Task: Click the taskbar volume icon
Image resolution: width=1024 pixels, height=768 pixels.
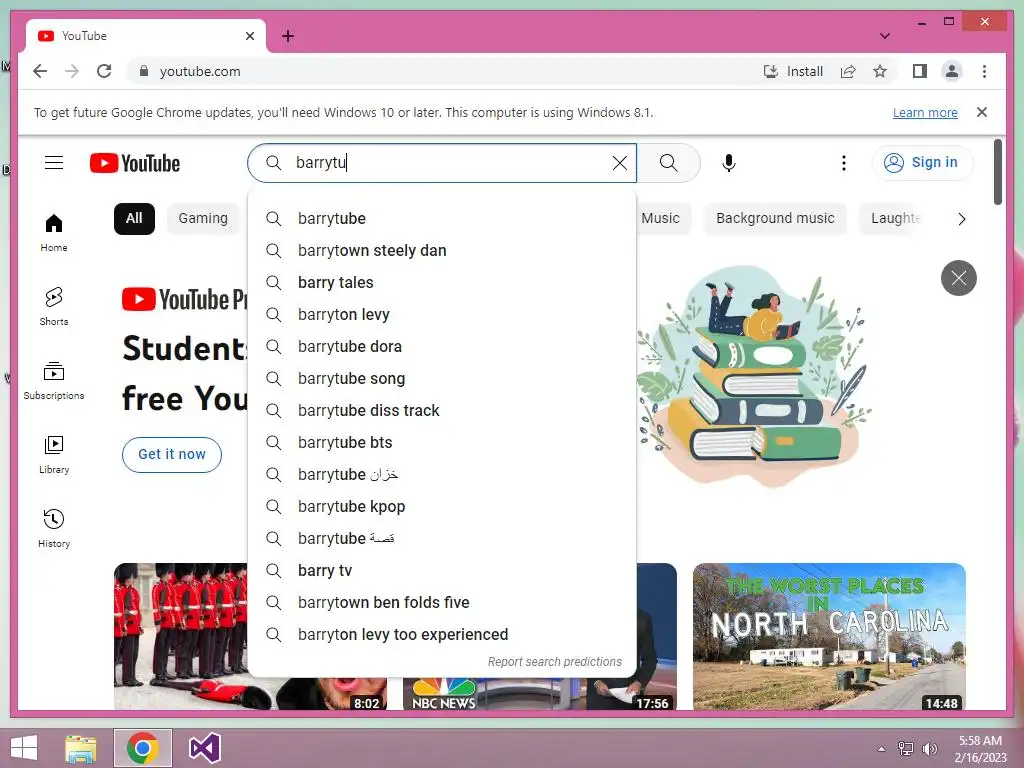Action: coord(930,748)
